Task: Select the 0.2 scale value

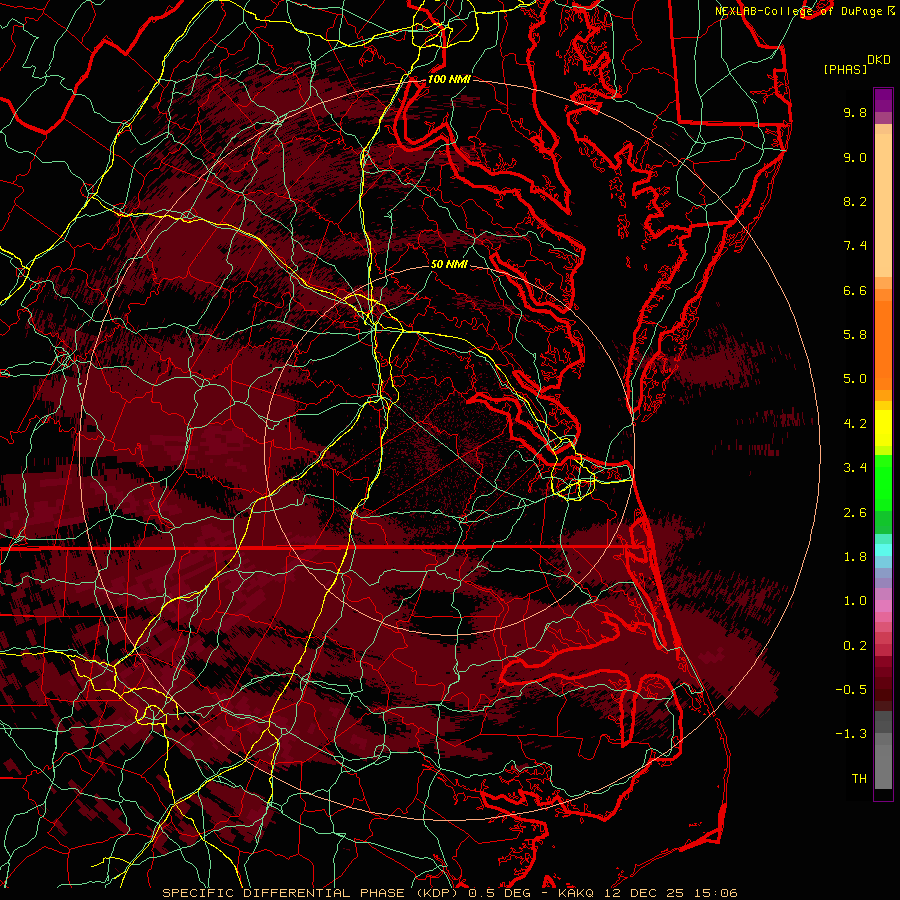Action: 855,646
